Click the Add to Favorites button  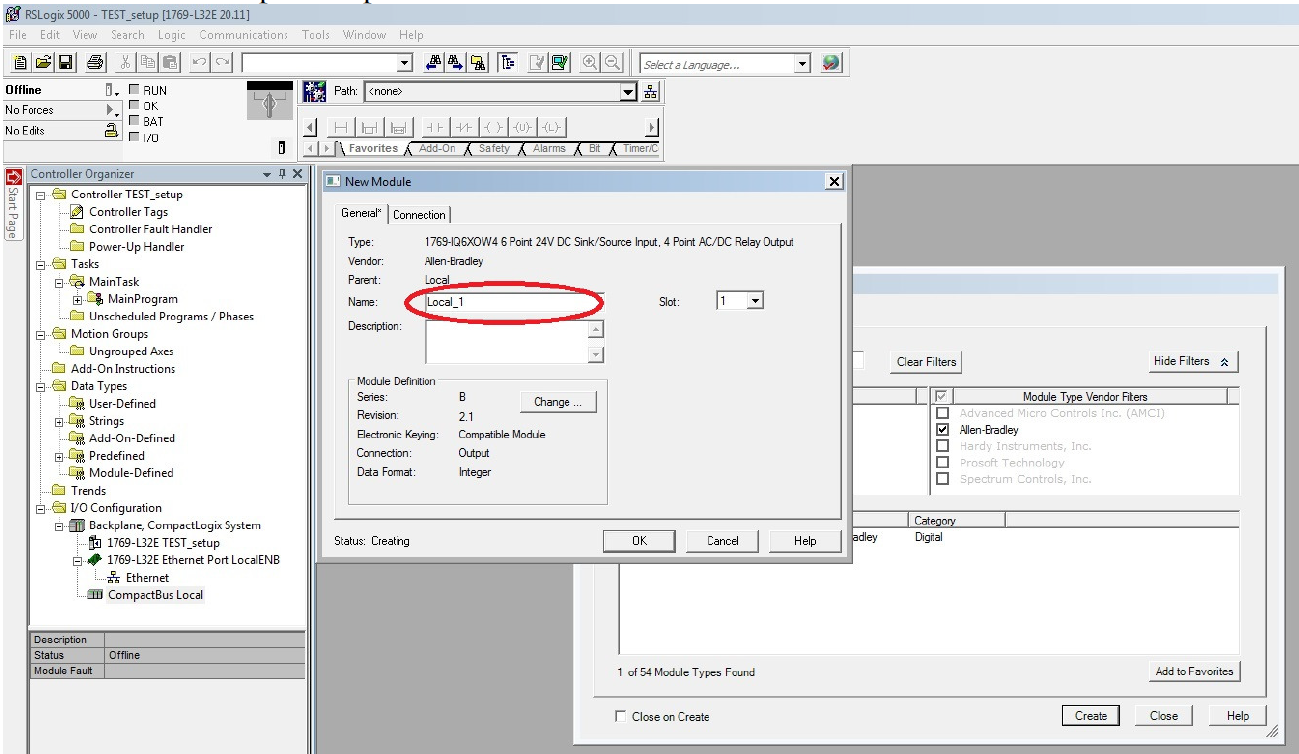(1194, 671)
